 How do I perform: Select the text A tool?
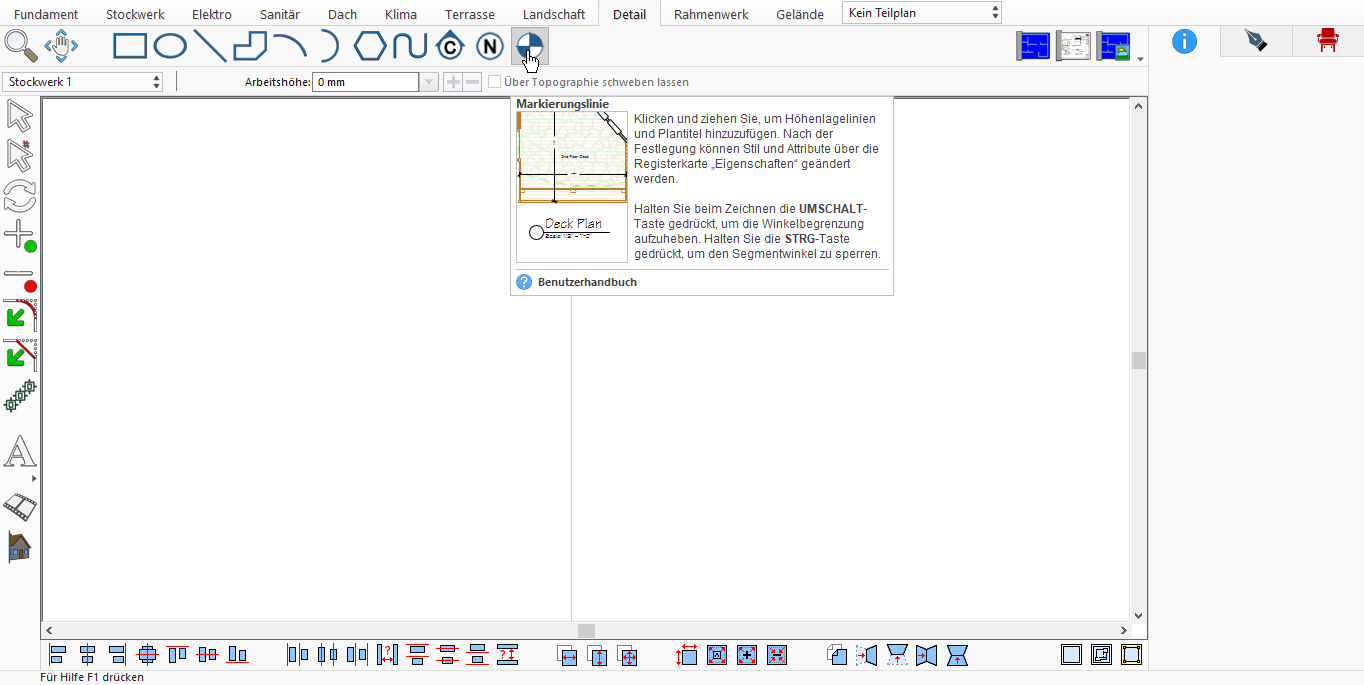(20, 452)
